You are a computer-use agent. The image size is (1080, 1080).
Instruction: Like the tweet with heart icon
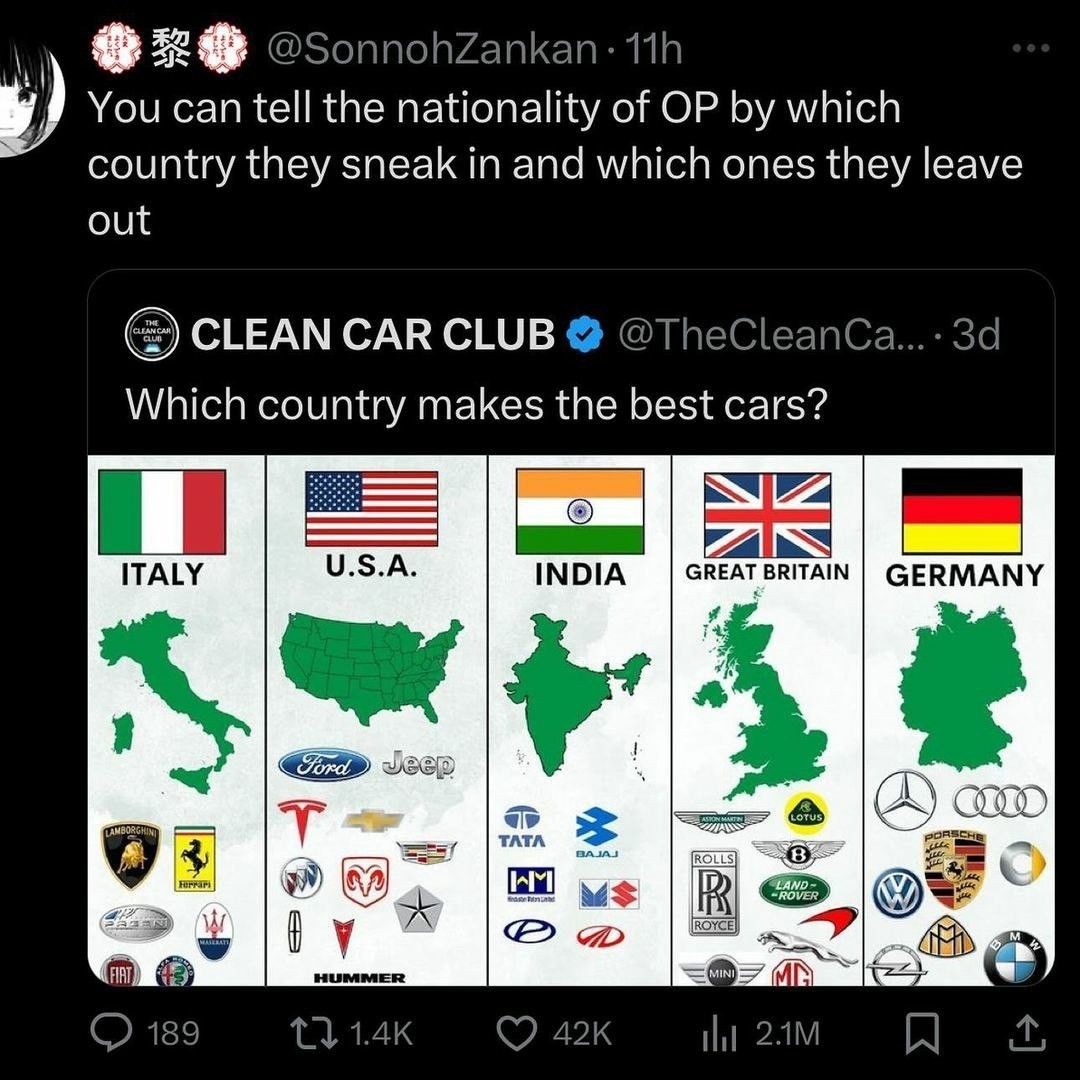519,1033
